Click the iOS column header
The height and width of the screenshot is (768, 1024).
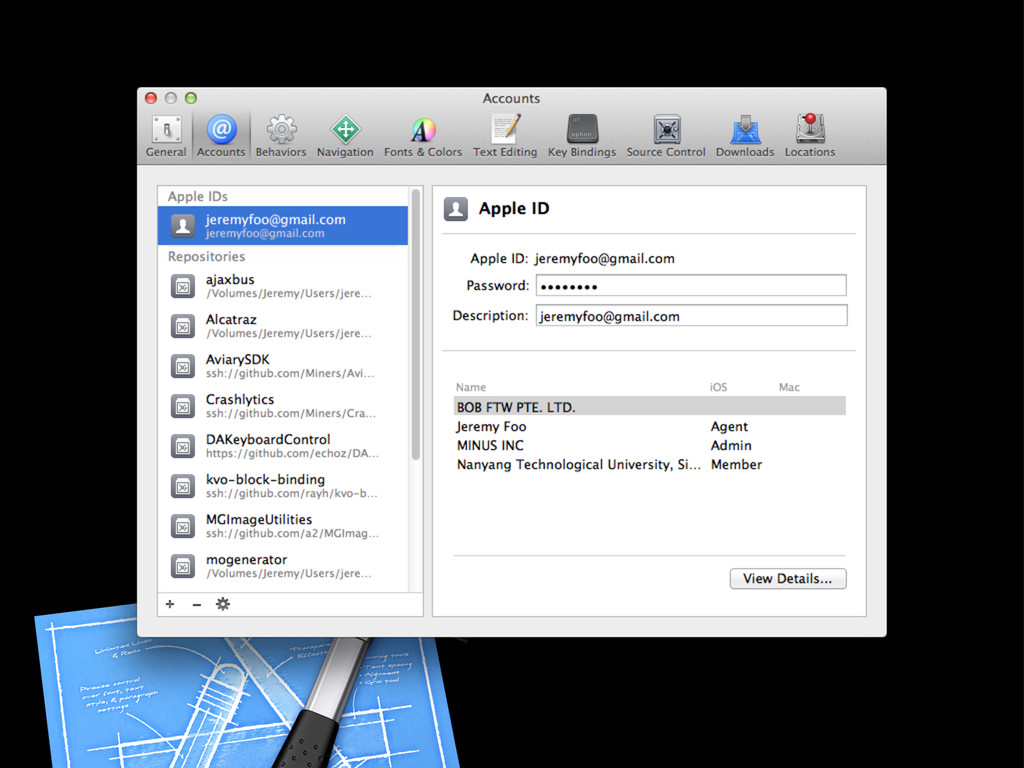718,387
